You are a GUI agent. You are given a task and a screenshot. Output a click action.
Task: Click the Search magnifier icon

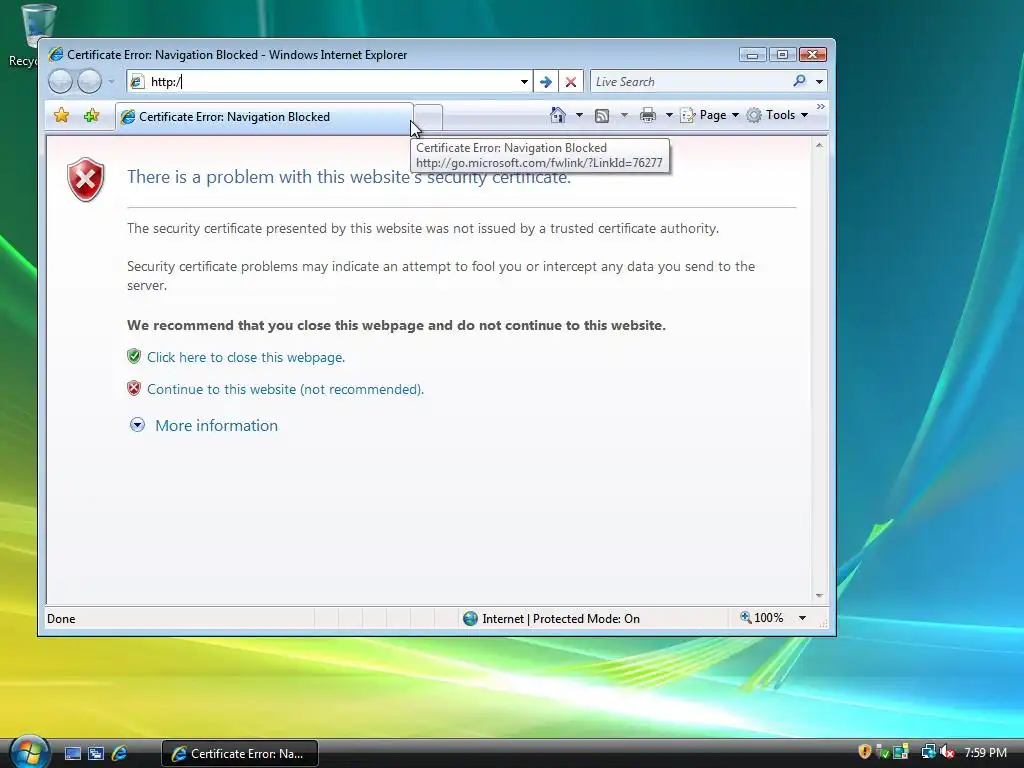(799, 81)
